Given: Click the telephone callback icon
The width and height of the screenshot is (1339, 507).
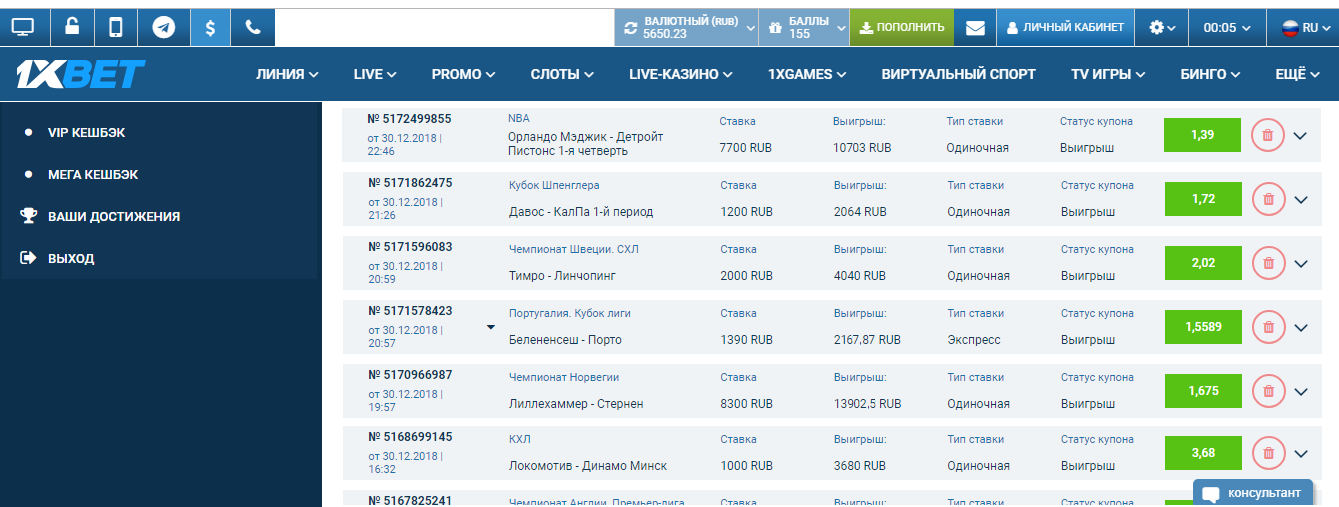Looking at the screenshot, I should point(253,27).
